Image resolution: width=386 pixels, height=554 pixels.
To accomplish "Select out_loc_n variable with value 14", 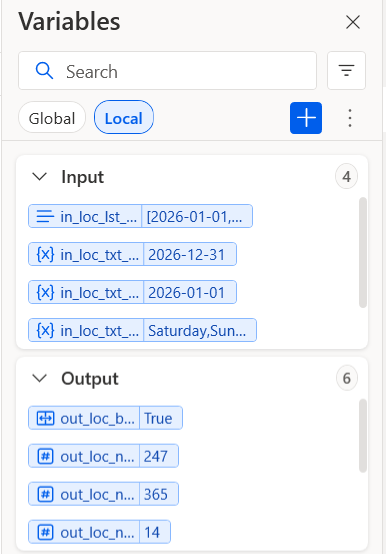I will (97, 532).
